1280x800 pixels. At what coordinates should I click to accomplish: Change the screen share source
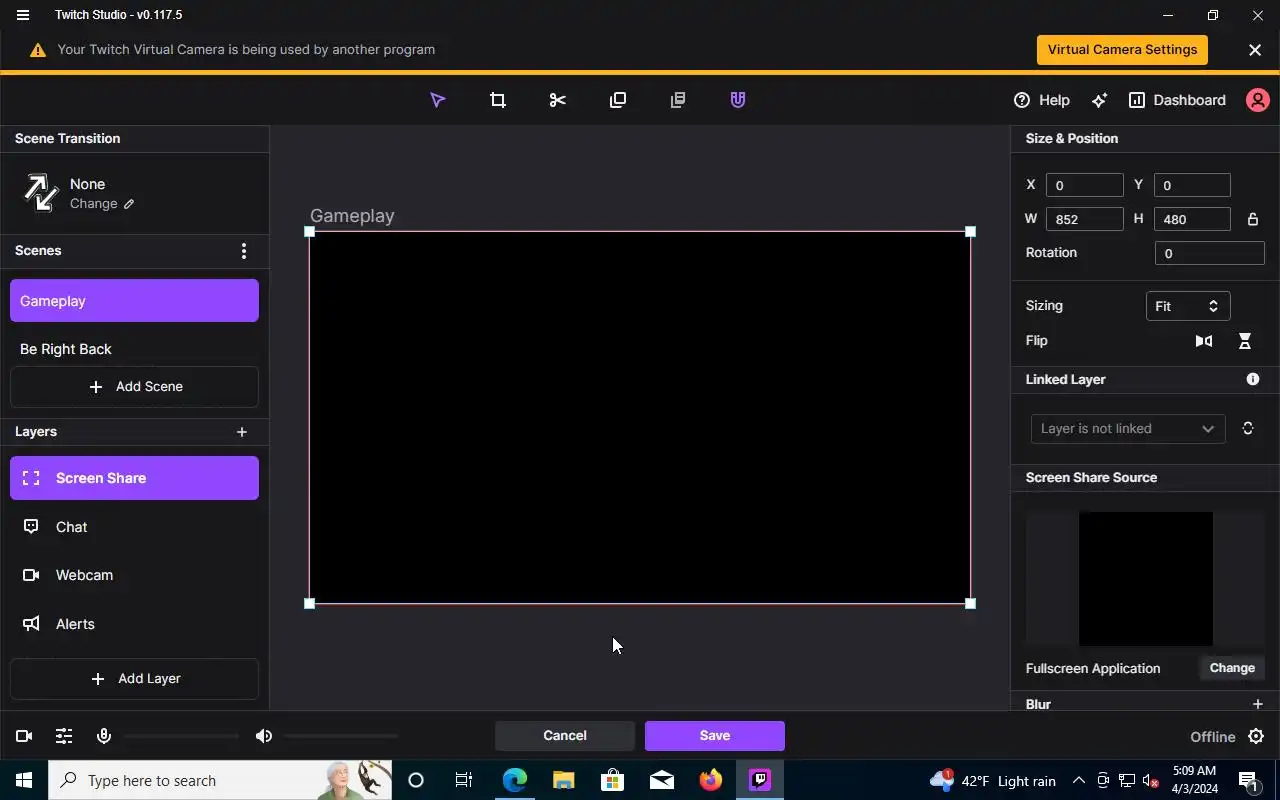[1232, 668]
